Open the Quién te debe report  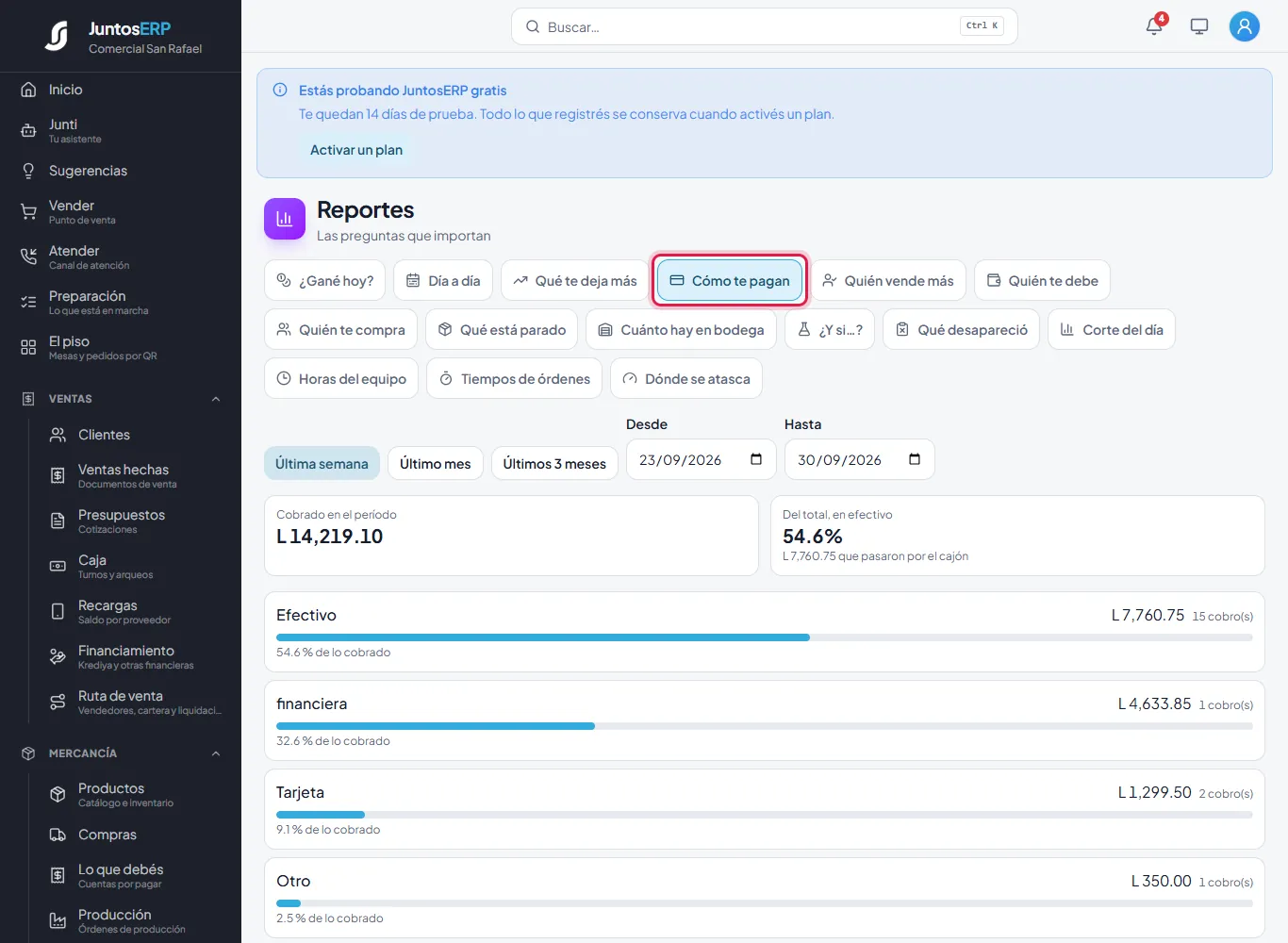coord(1042,280)
